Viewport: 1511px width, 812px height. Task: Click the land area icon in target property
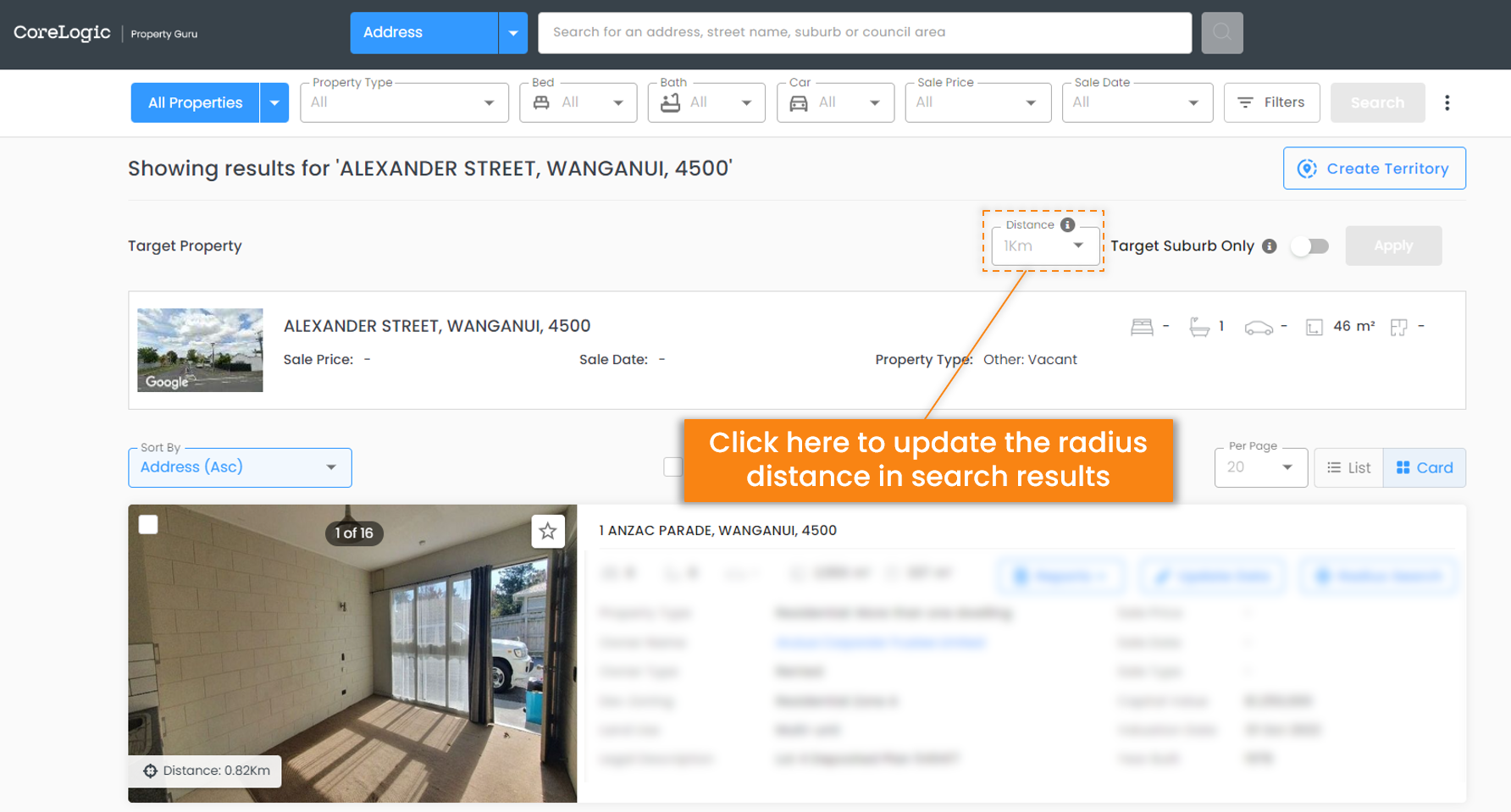[x=1398, y=327]
